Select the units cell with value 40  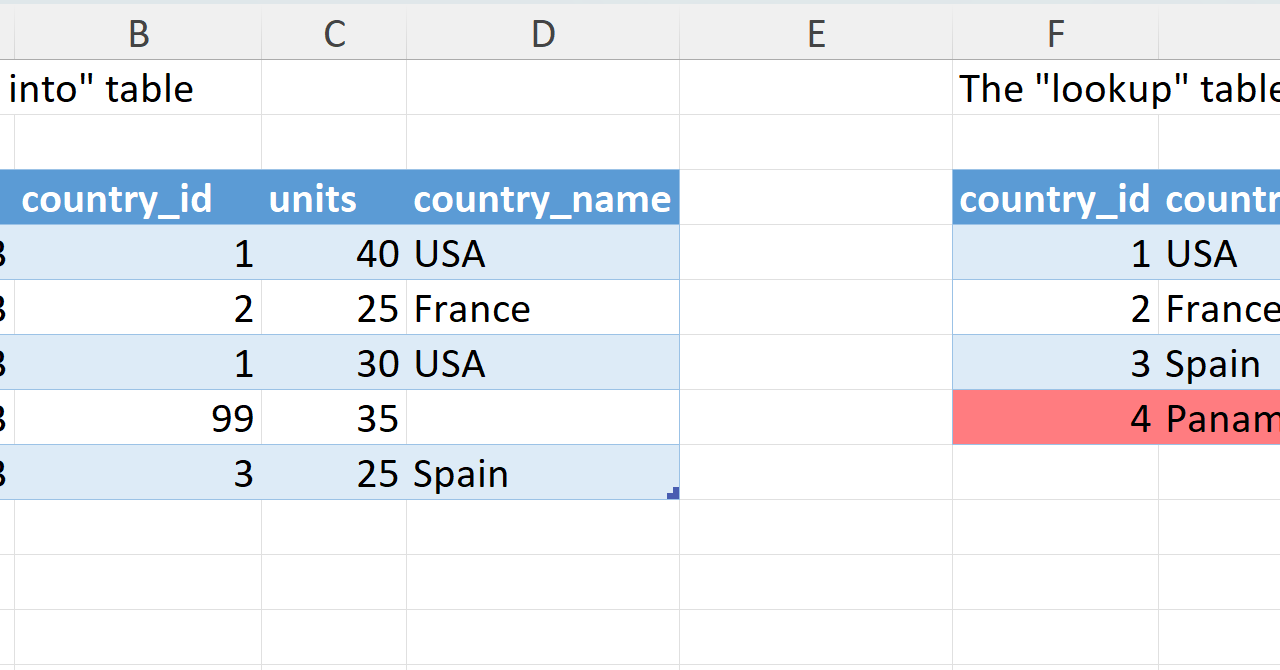(x=334, y=253)
